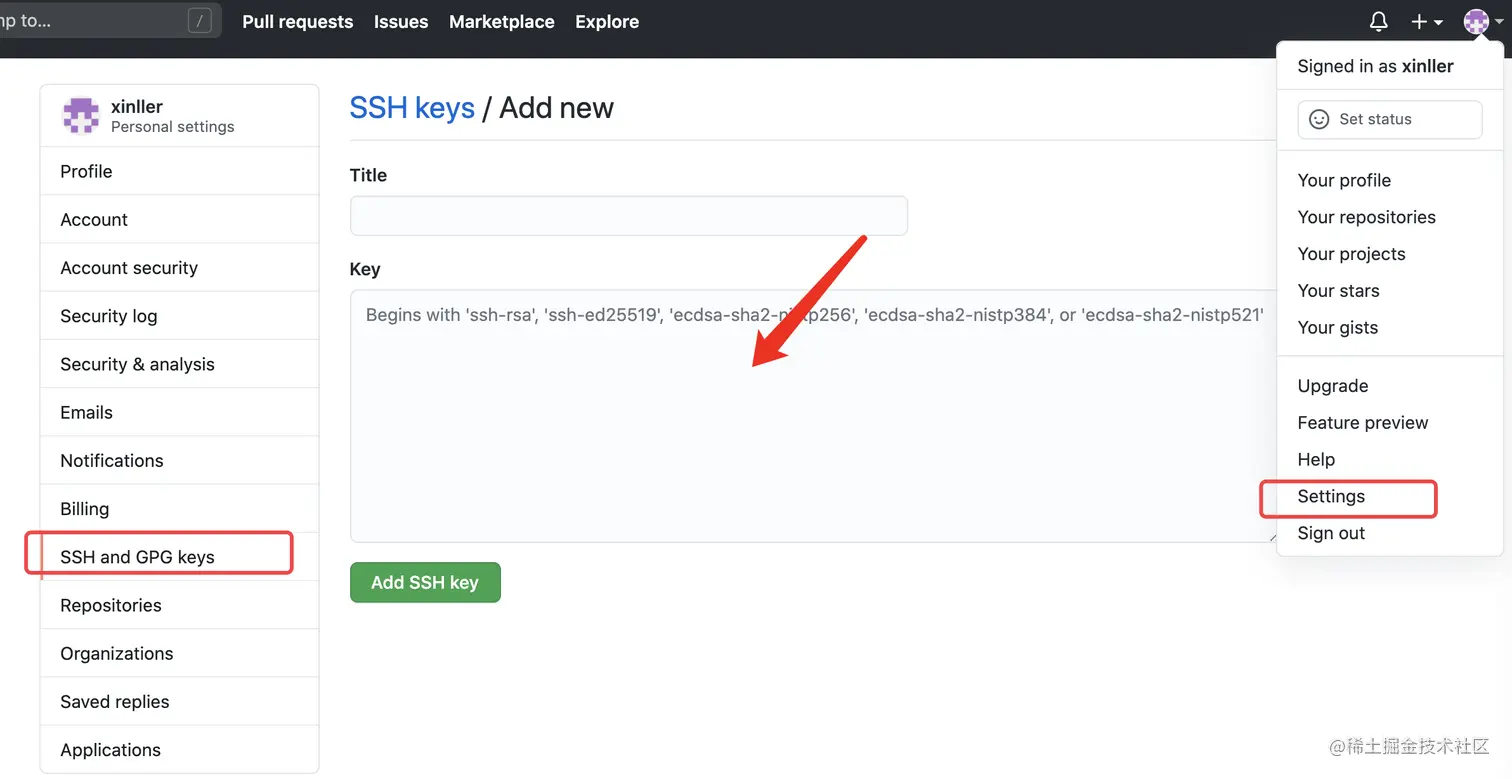Viewport: 1512px width, 779px height.
Task: Open Security log in sidebar
Action: [179, 316]
